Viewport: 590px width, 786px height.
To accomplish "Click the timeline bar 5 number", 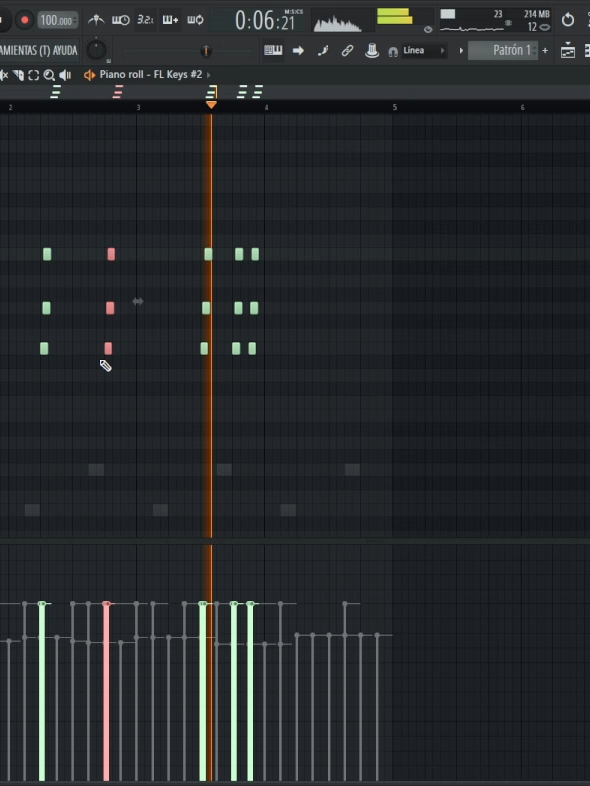I will click(x=395, y=107).
